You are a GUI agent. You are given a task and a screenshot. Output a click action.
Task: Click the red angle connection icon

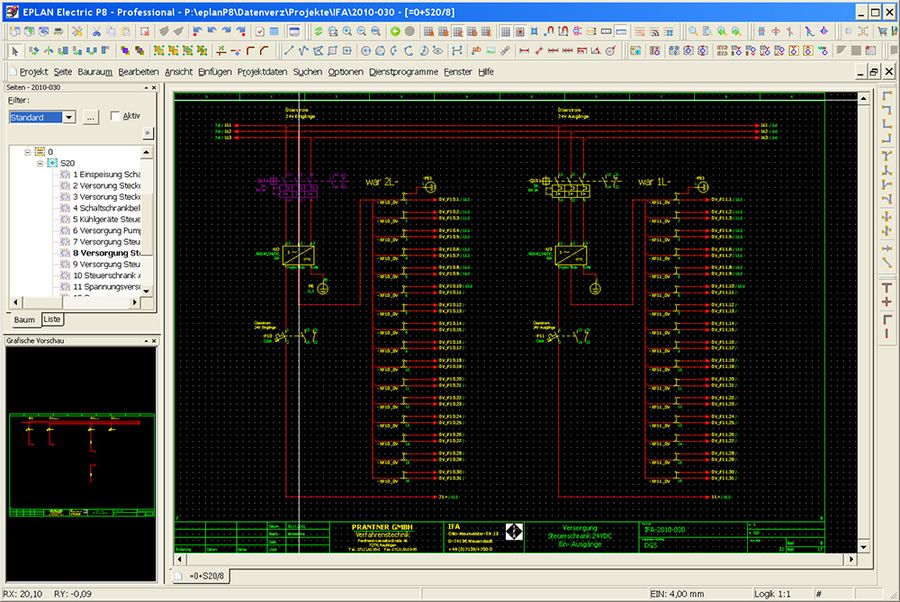click(250, 51)
